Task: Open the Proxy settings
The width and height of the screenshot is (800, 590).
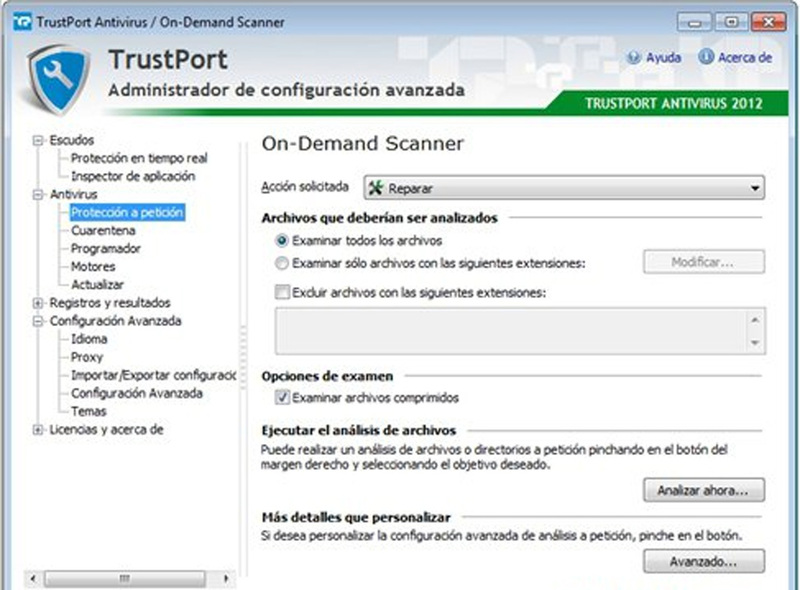Action: [x=87, y=357]
